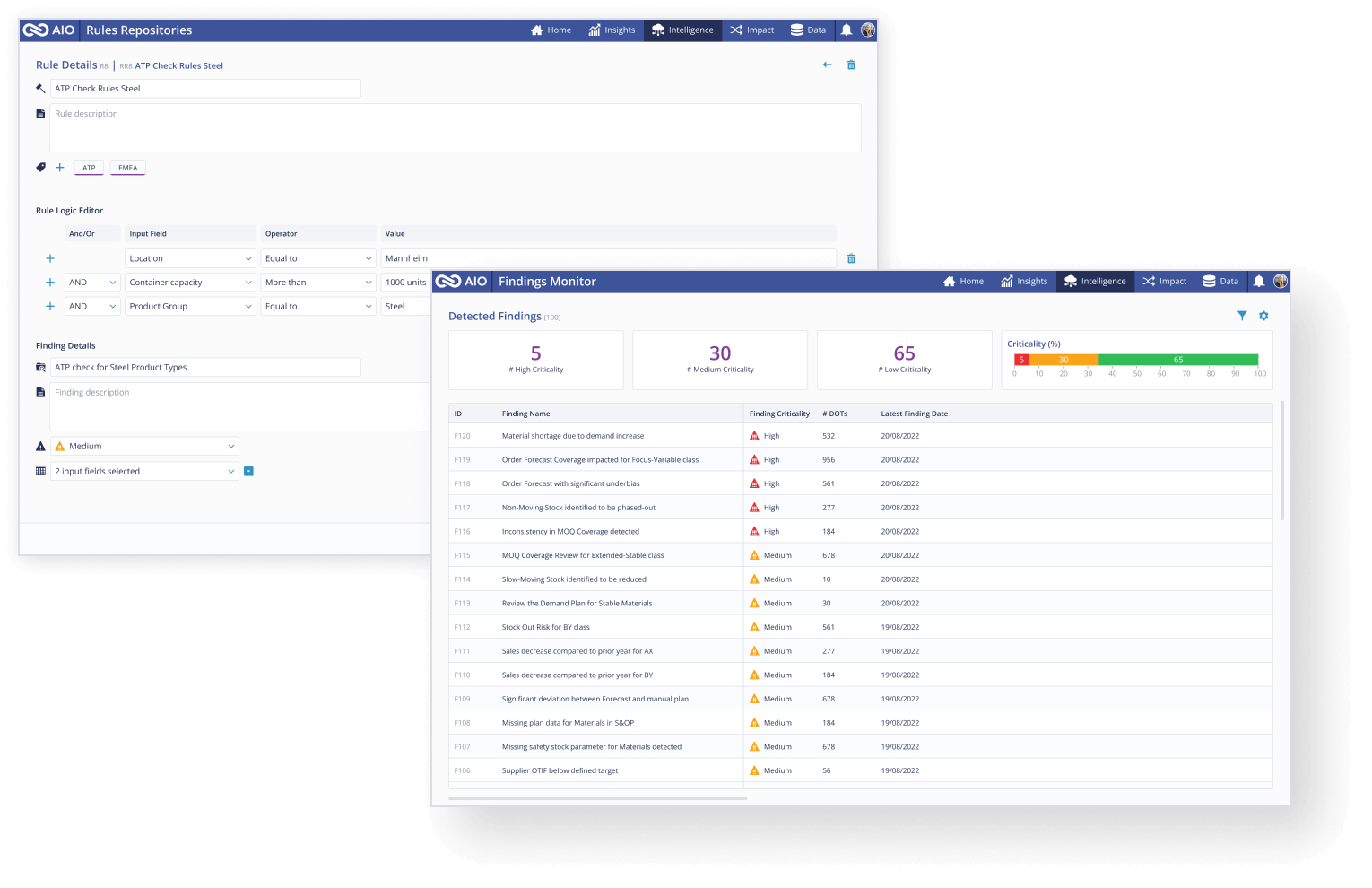Click the plus icon to add a tag
This screenshot has width=1372, height=888.
59,167
